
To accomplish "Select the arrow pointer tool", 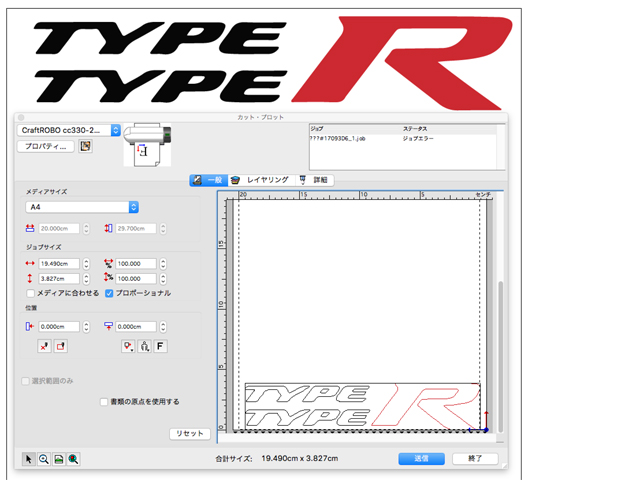I will [29, 459].
